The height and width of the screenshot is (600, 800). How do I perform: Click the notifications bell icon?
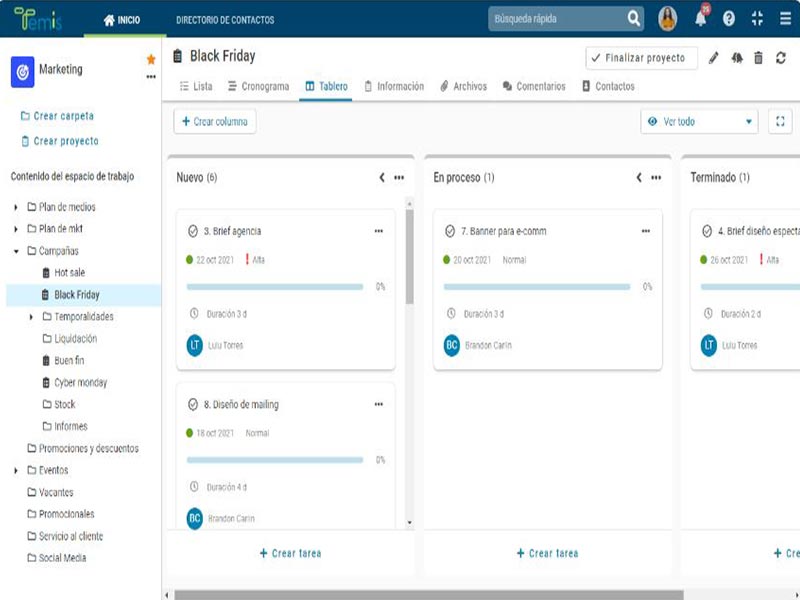tap(700, 19)
